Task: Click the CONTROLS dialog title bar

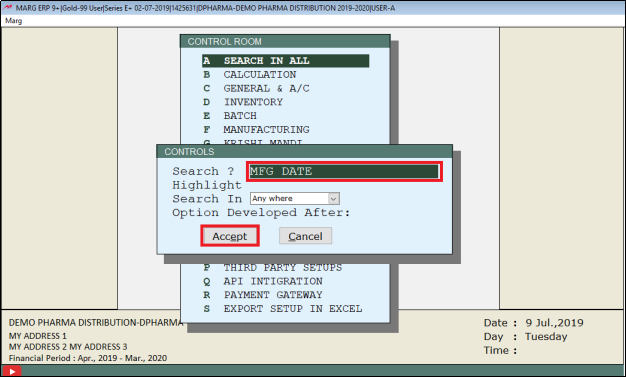Action: [304, 152]
